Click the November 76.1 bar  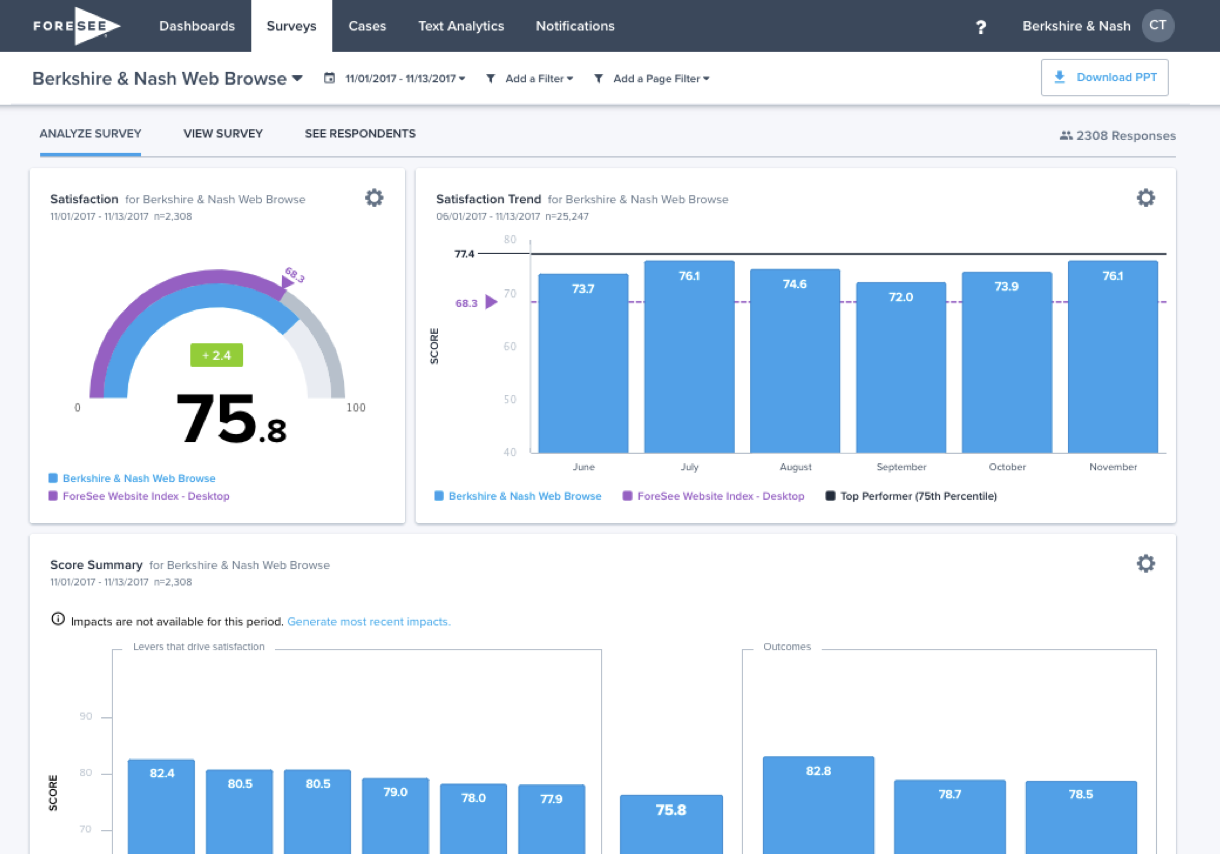tap(1113, 357)
